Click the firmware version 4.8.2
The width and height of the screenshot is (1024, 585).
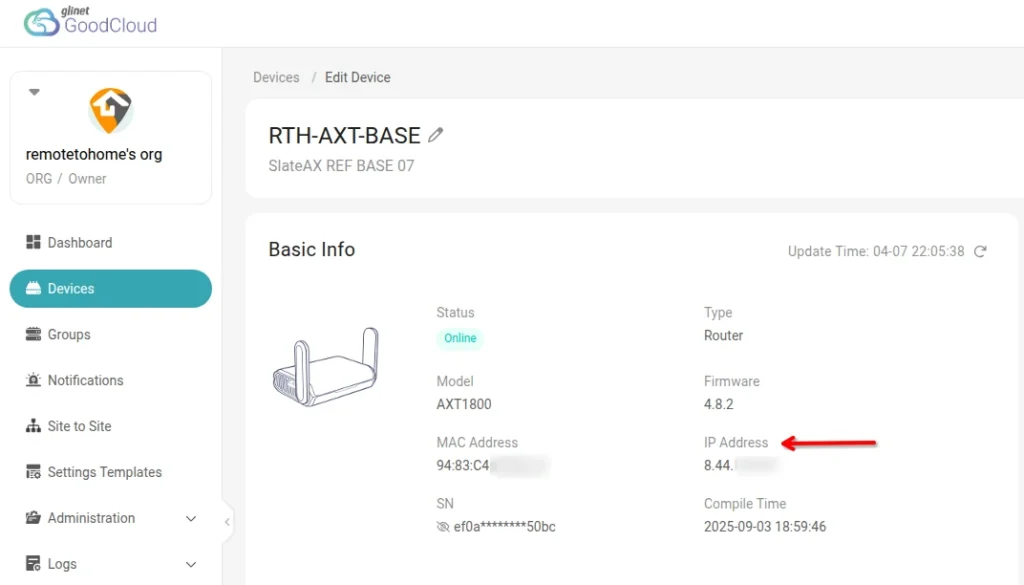click(718, 404)
